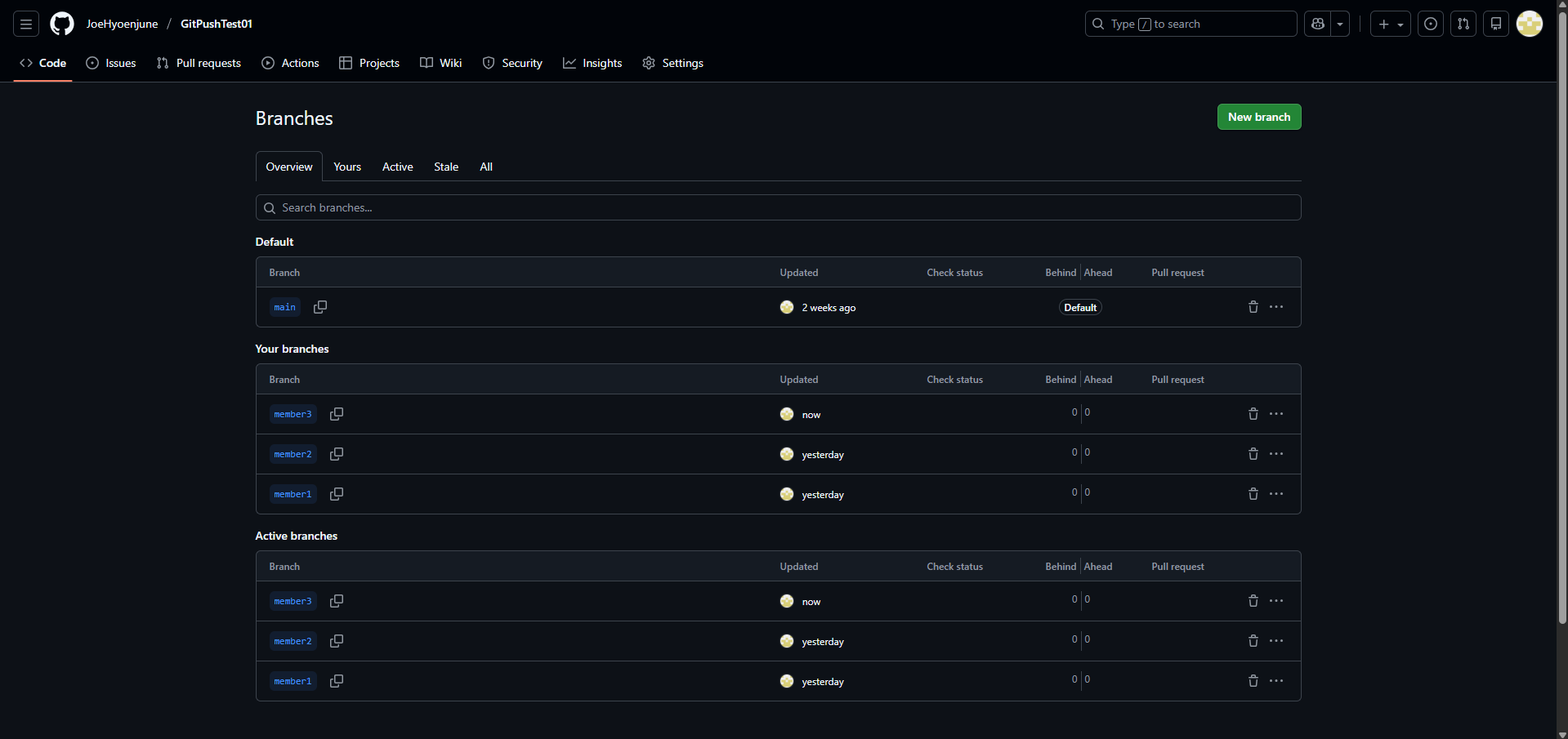
Task: Copy member1 name in Active branches
Action: coord(337,681)
